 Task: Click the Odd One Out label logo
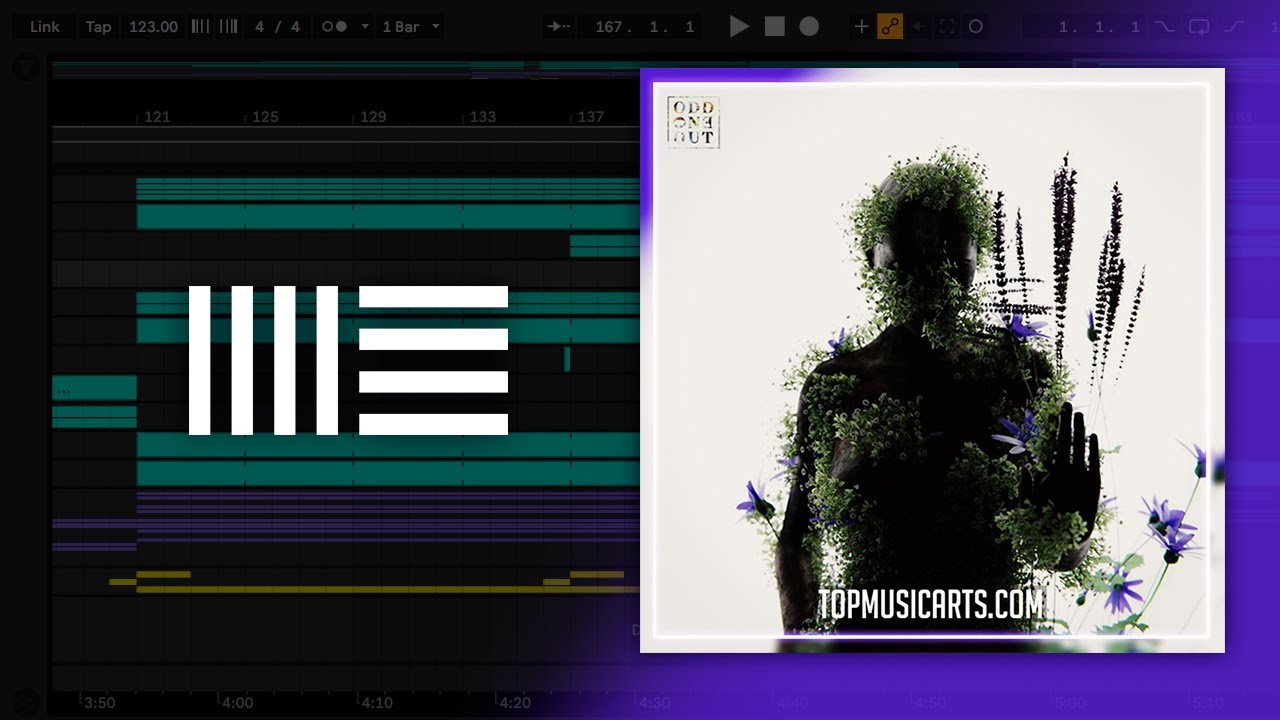[x=693, y=123]
